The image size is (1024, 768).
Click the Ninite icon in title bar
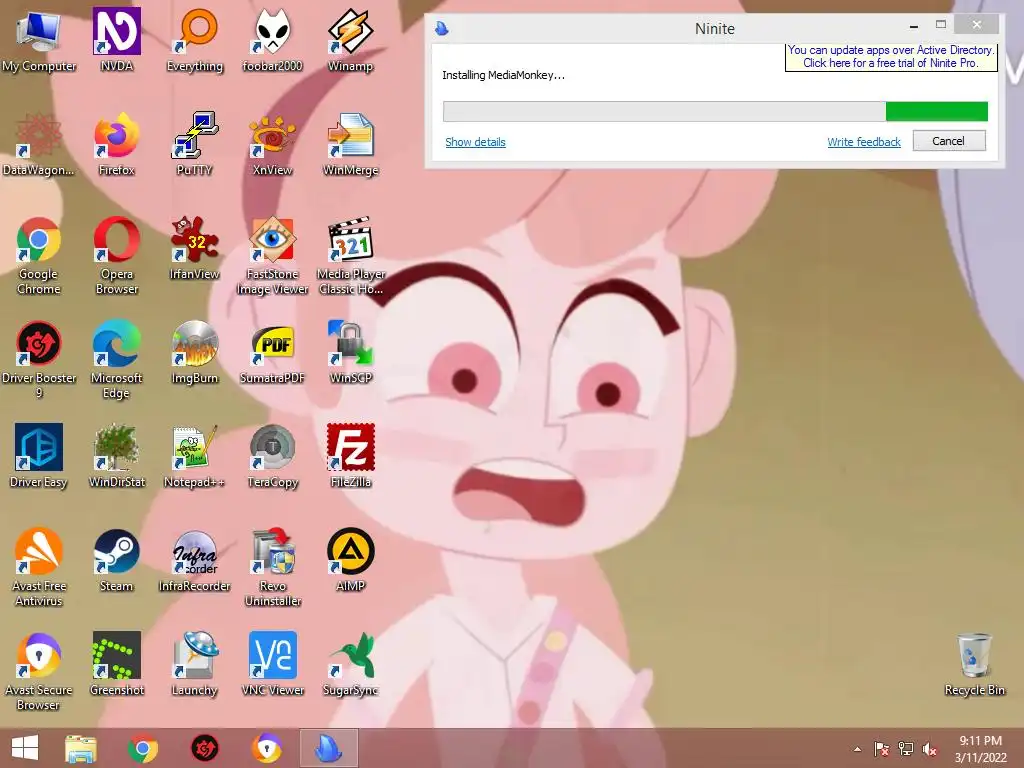tap(442, 28)
